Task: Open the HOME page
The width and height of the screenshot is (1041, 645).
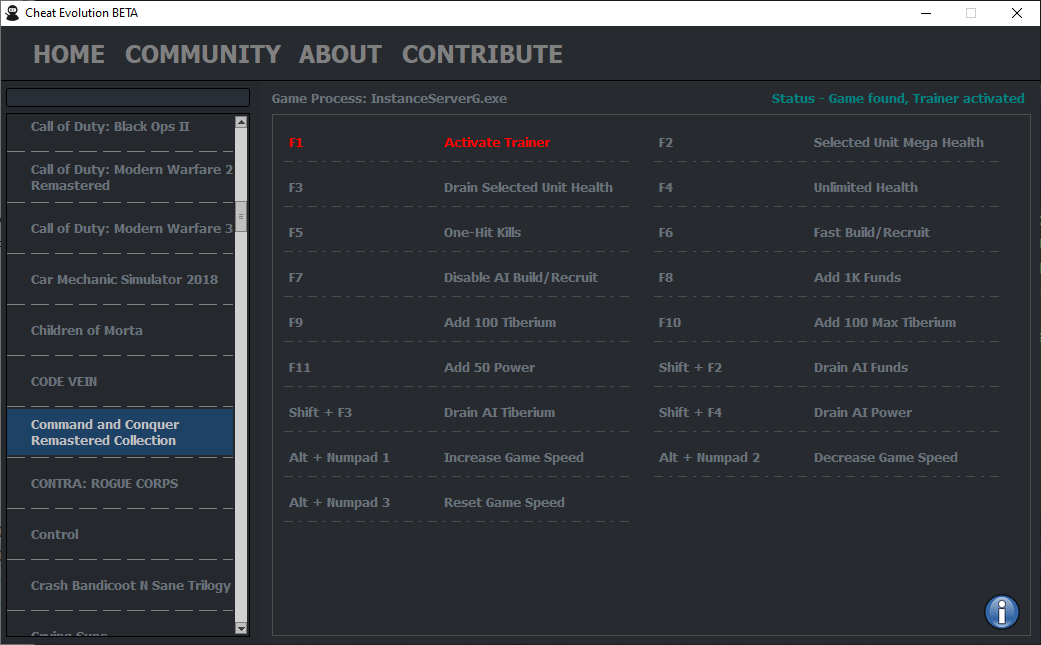Action: point(69,54)
